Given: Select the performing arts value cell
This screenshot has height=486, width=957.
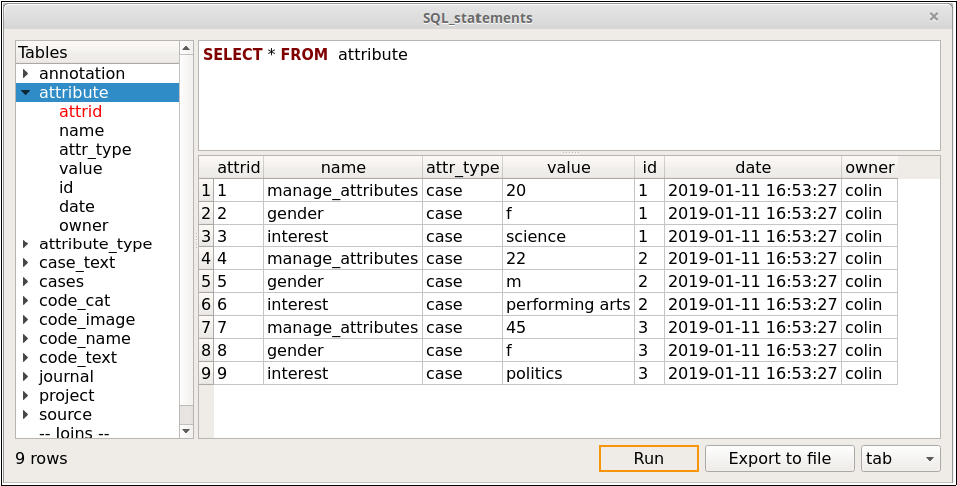Looking at the screenshot, I should tap(567, 305).
